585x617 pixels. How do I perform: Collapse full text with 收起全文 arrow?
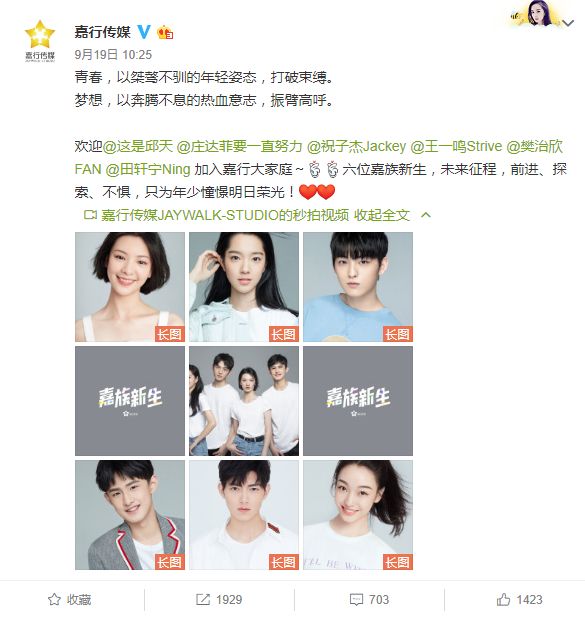pos(426,215)
